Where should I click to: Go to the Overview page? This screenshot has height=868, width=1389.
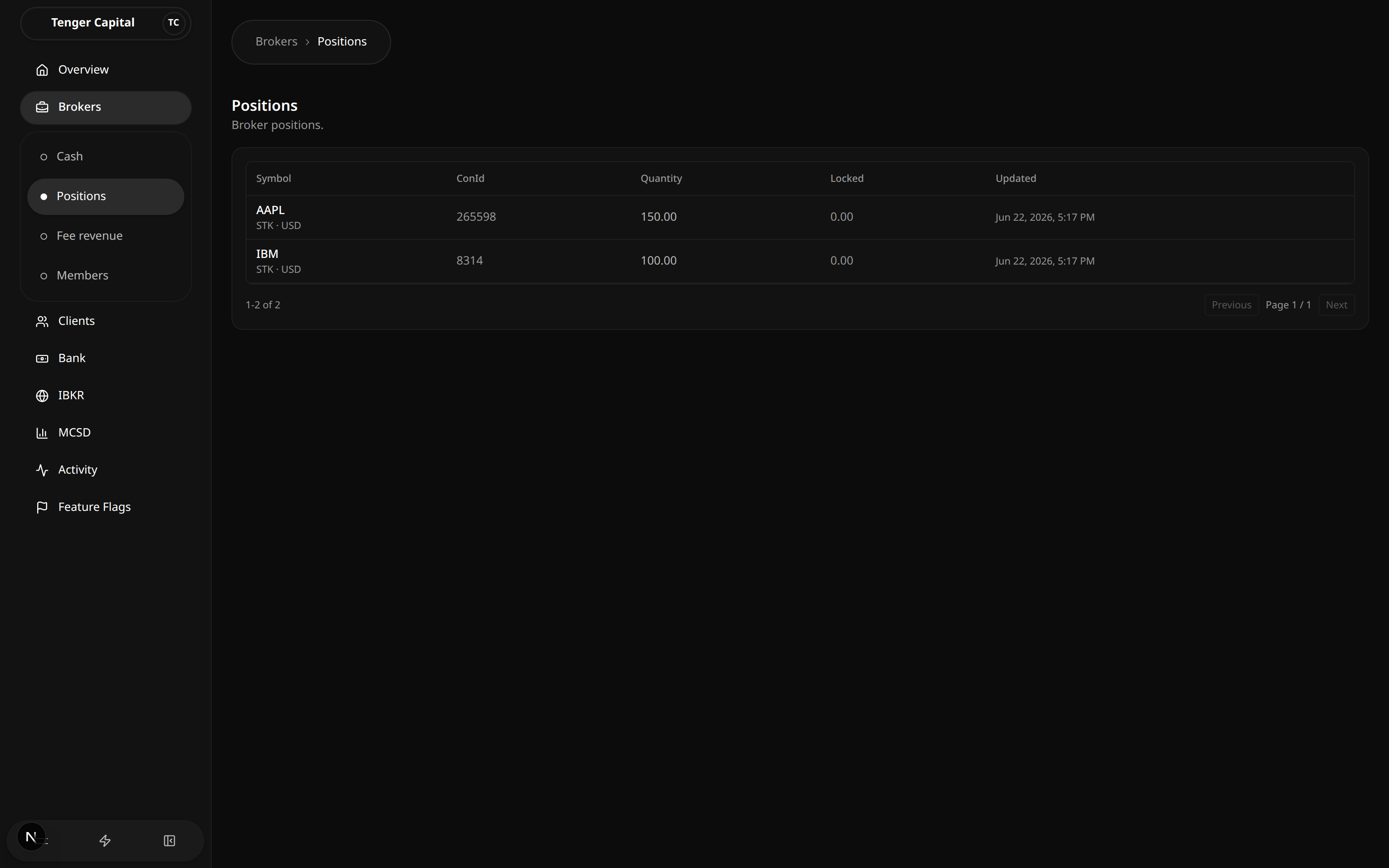(105, 70)
